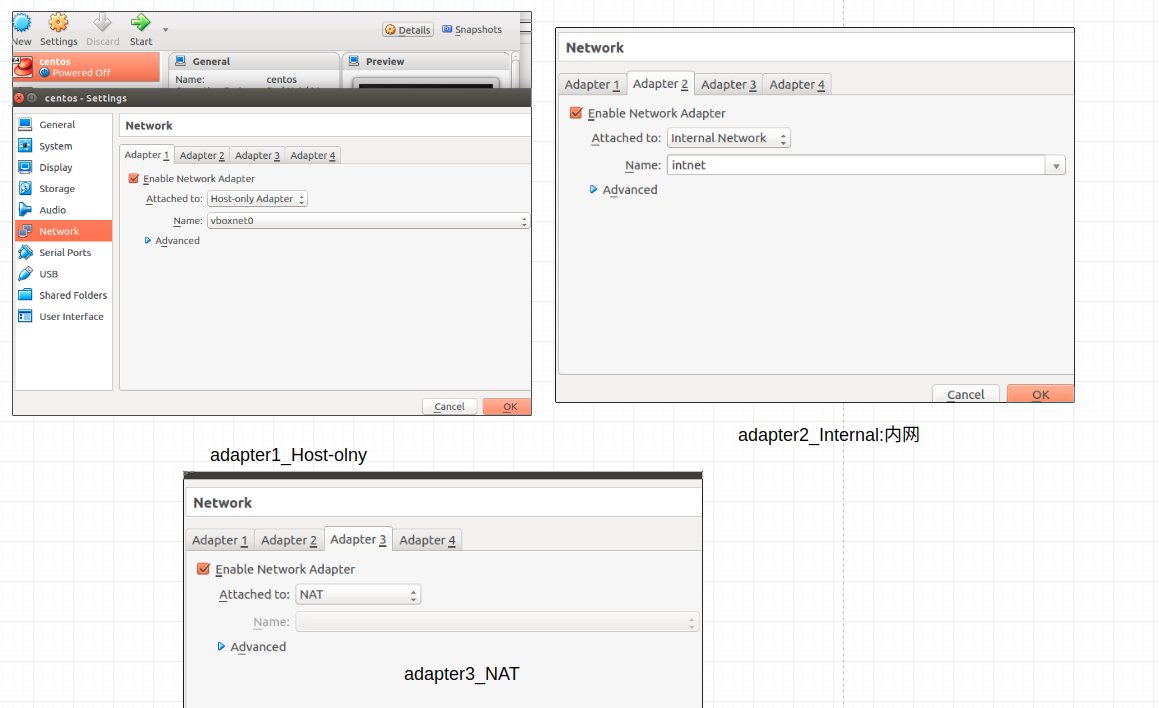Open General settings category icon

click(x=25, y=124)
